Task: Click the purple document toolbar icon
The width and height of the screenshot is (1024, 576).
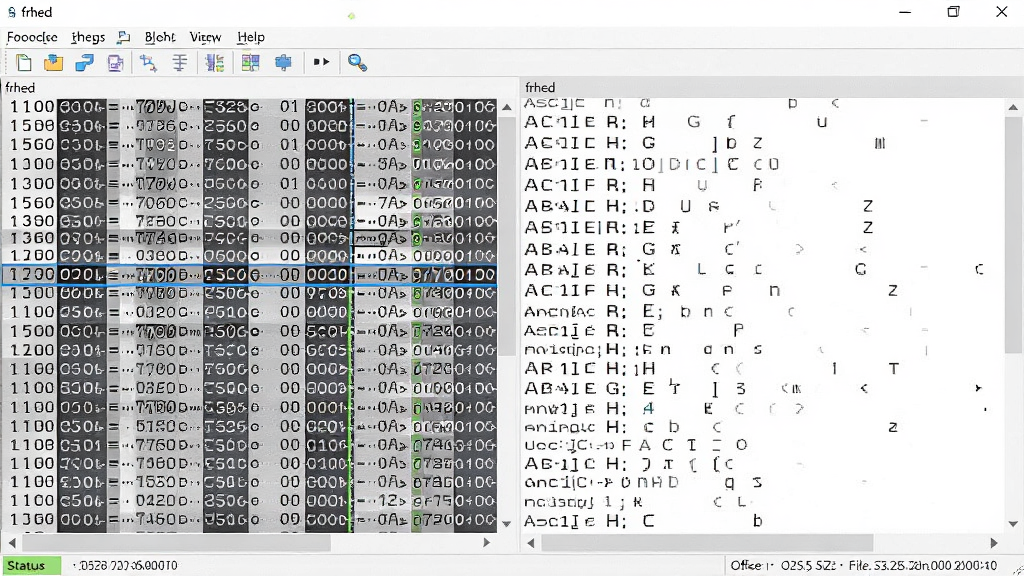Action: coord(116,63)
